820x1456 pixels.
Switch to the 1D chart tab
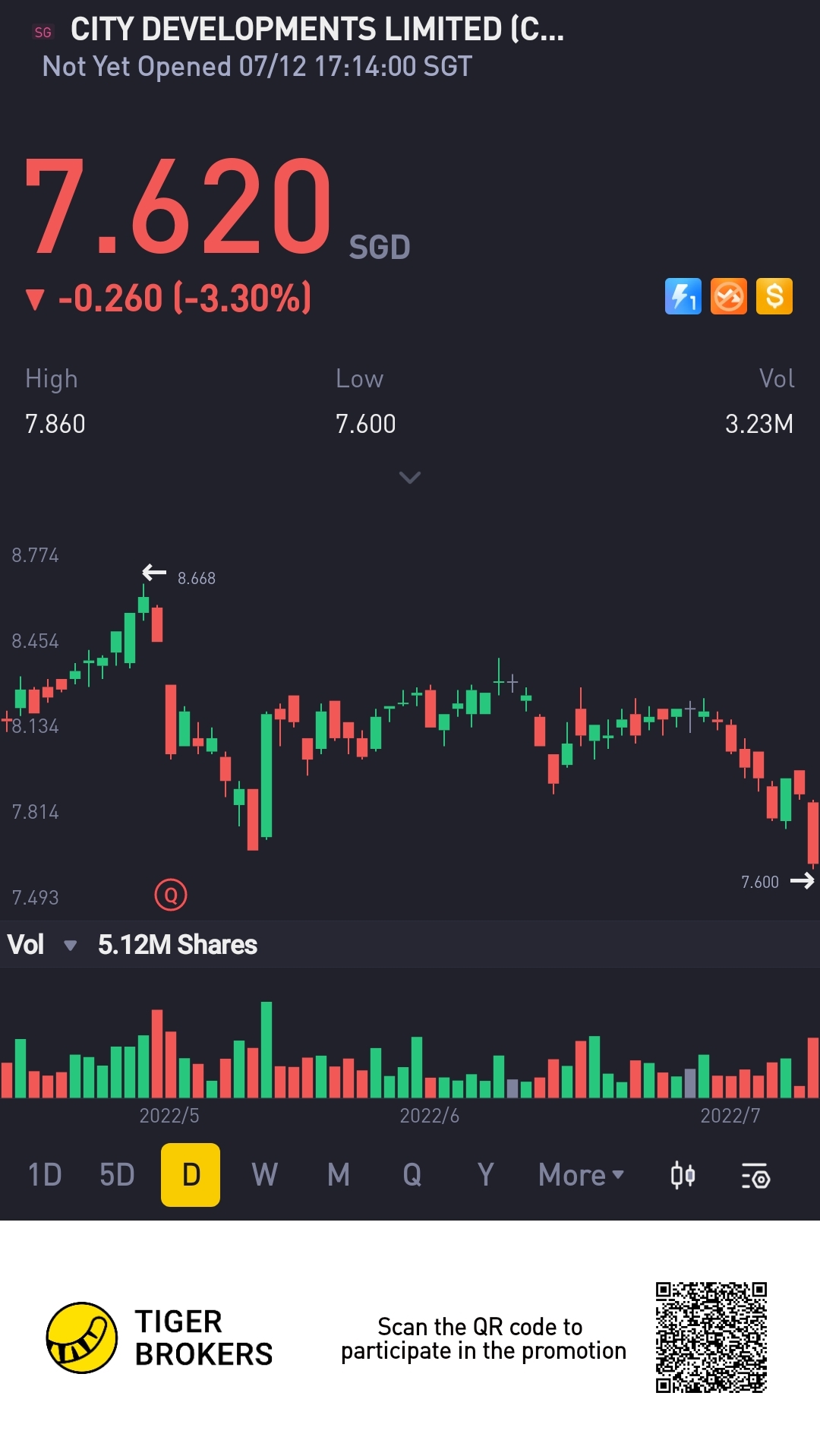[45, 1176]
